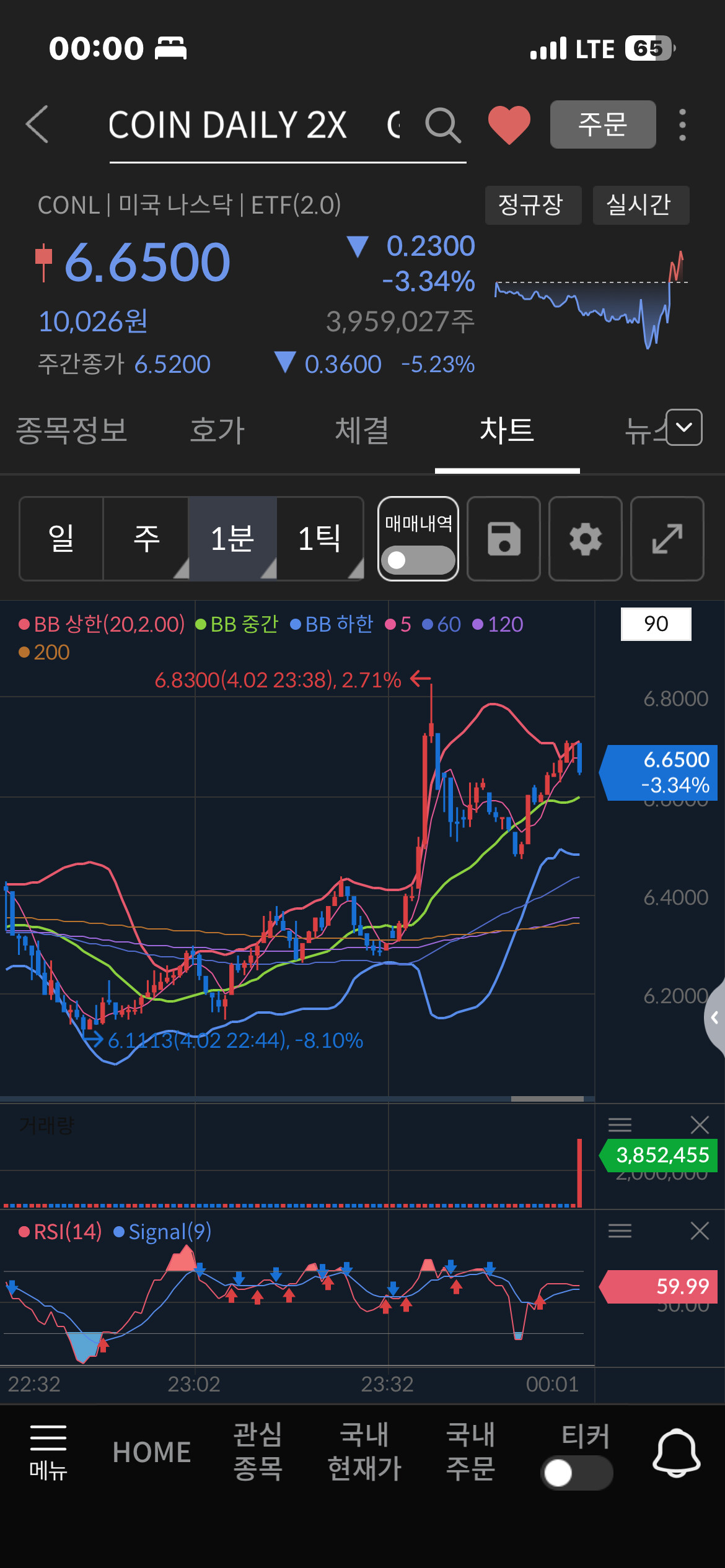Tap CONL | 미국 나스닥 | ETF(2.0) info line
Viewport: 725px width, 1568px height.
[190, 205]
